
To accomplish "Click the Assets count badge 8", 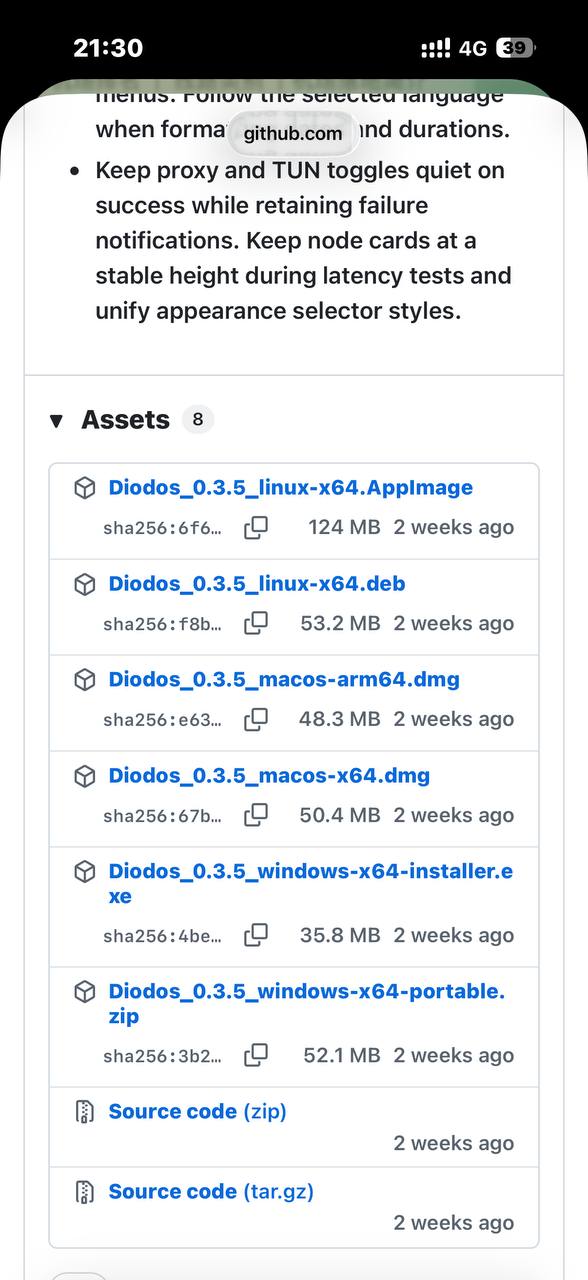I will pyautogui.click(x=197, y=420).
